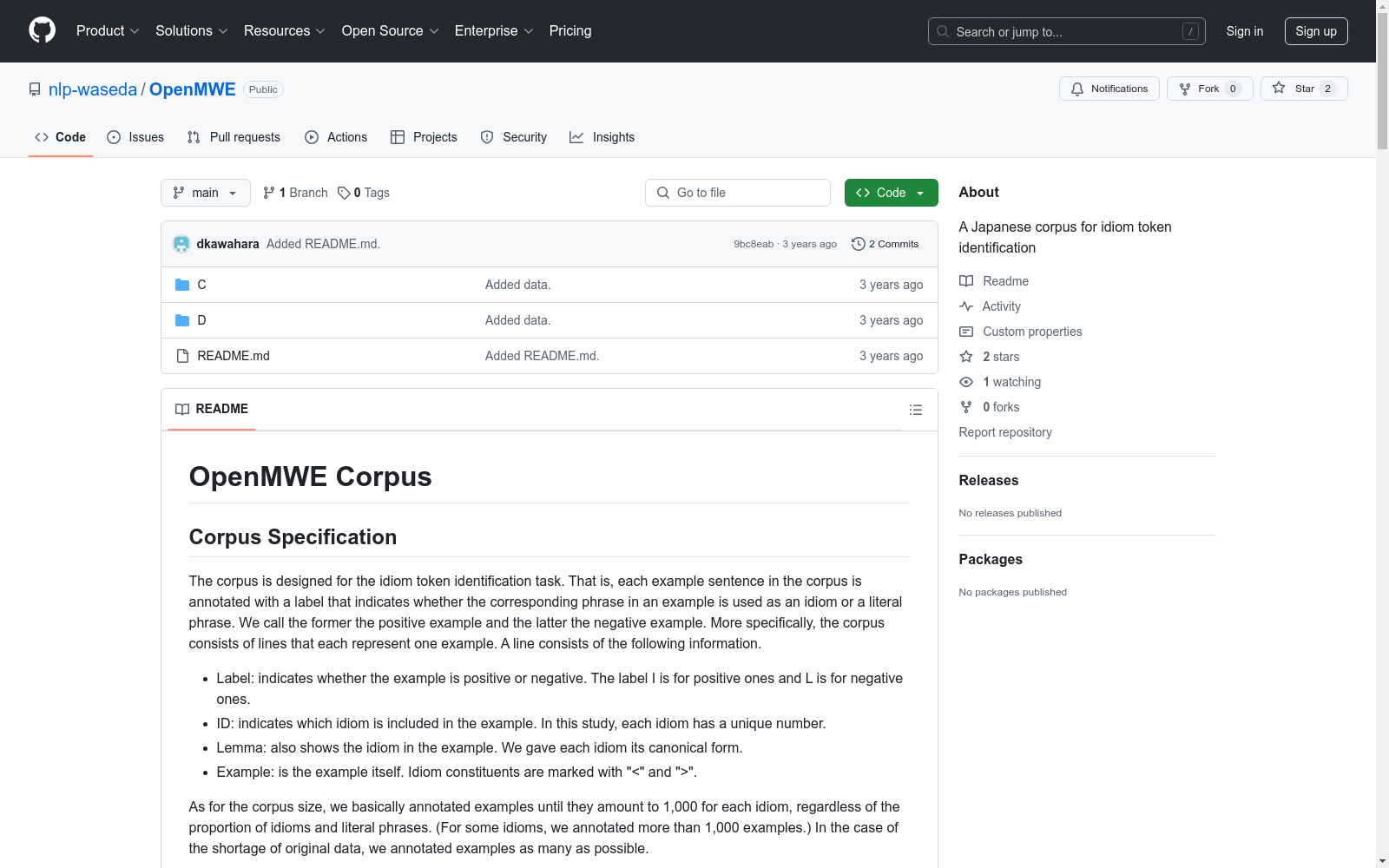
Task: Click the tag icon beside 0 Tags
Action: (344, 193)
